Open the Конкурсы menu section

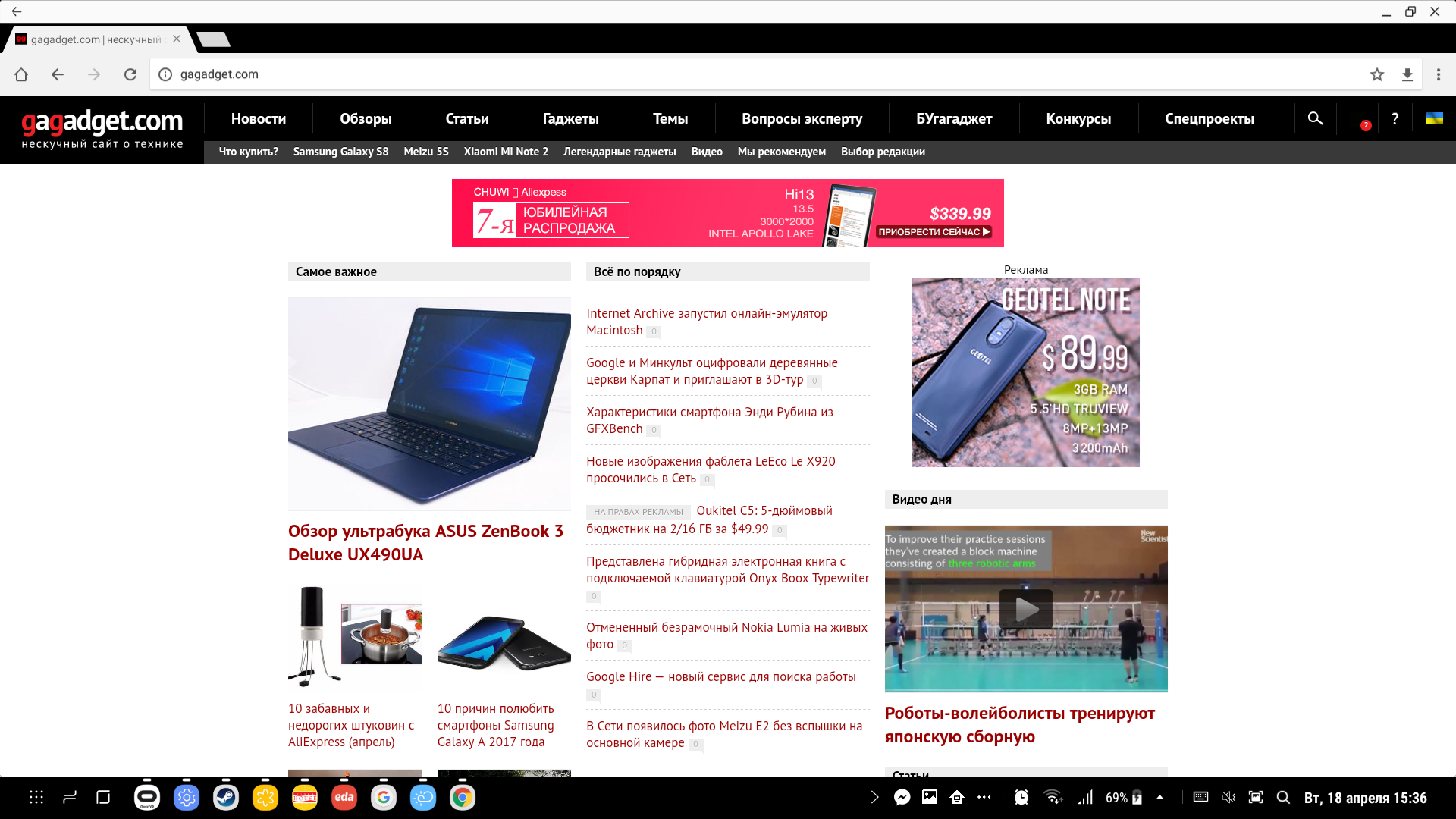tap(1078, 119)
